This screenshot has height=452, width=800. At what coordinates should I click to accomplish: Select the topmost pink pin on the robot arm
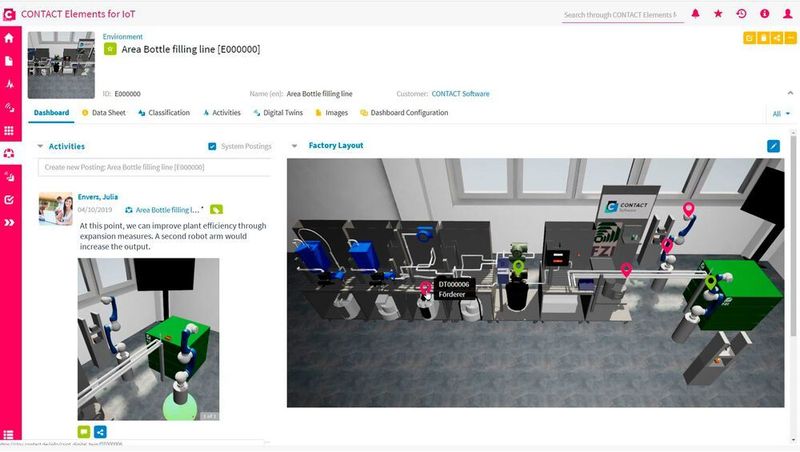tap(688, 209)
